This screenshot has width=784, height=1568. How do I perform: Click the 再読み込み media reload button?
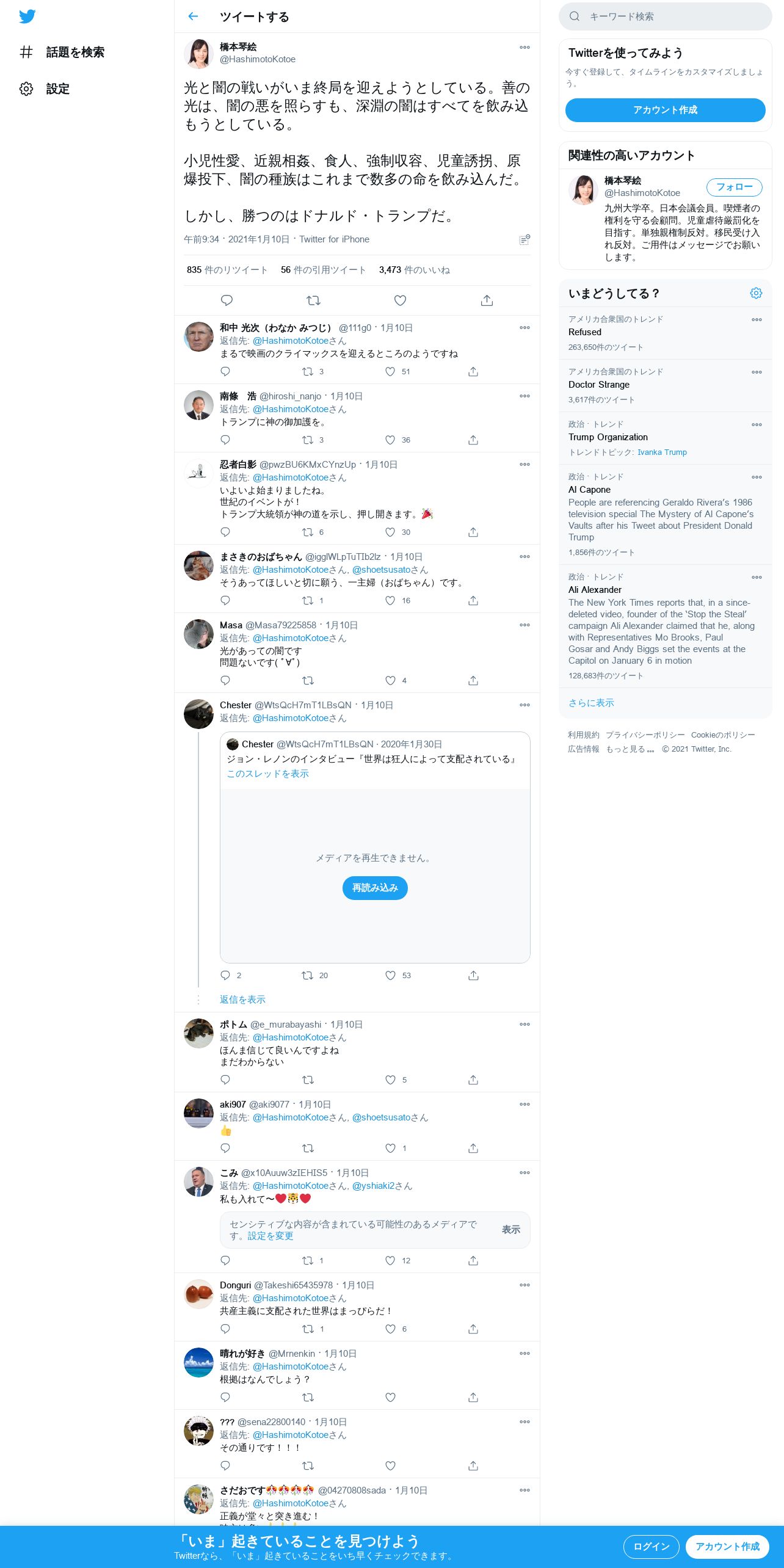point(375,888)
